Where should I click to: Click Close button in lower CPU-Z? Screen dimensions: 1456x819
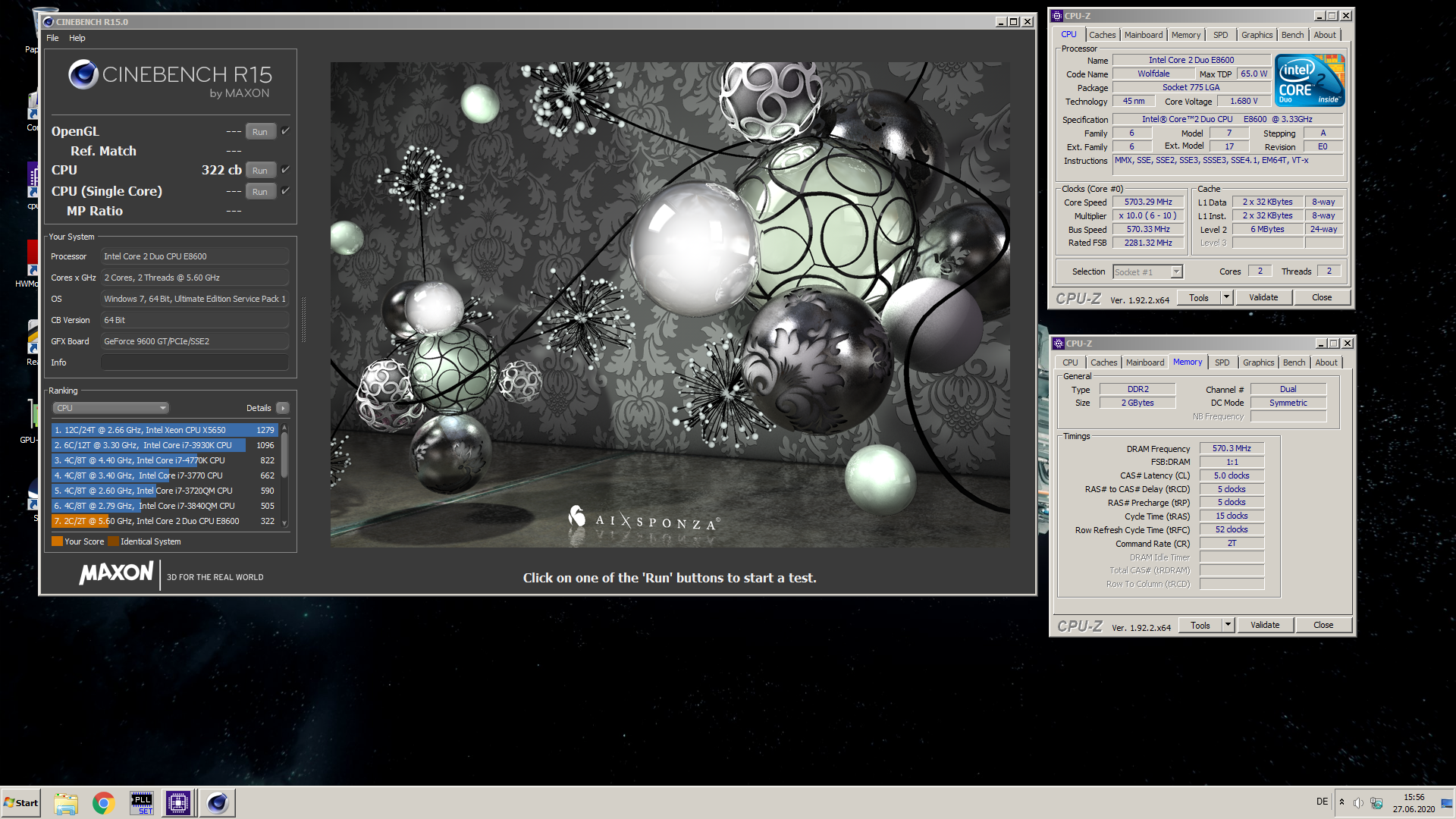point(1323,625)
